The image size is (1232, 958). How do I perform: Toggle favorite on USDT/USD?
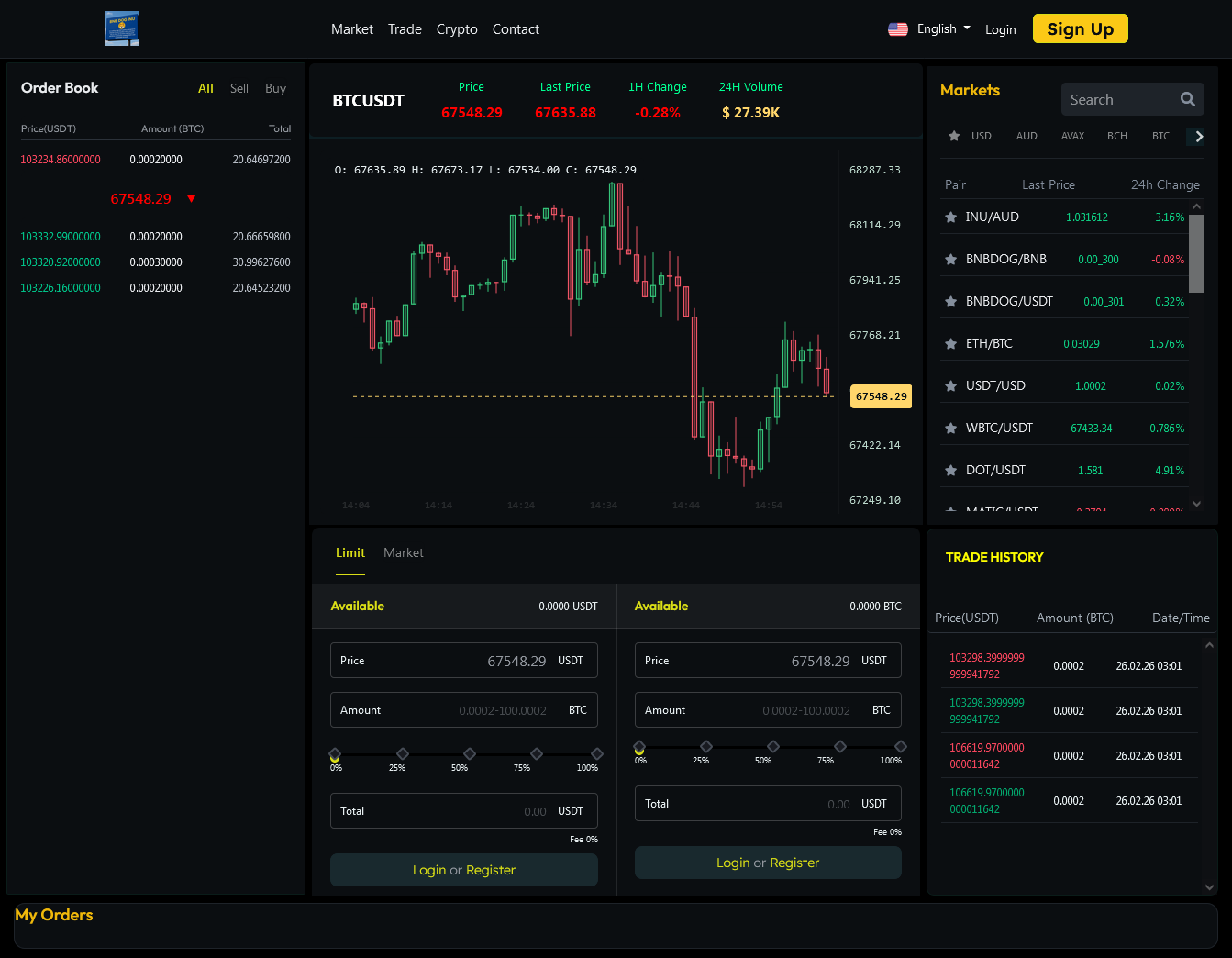(950, 385)
